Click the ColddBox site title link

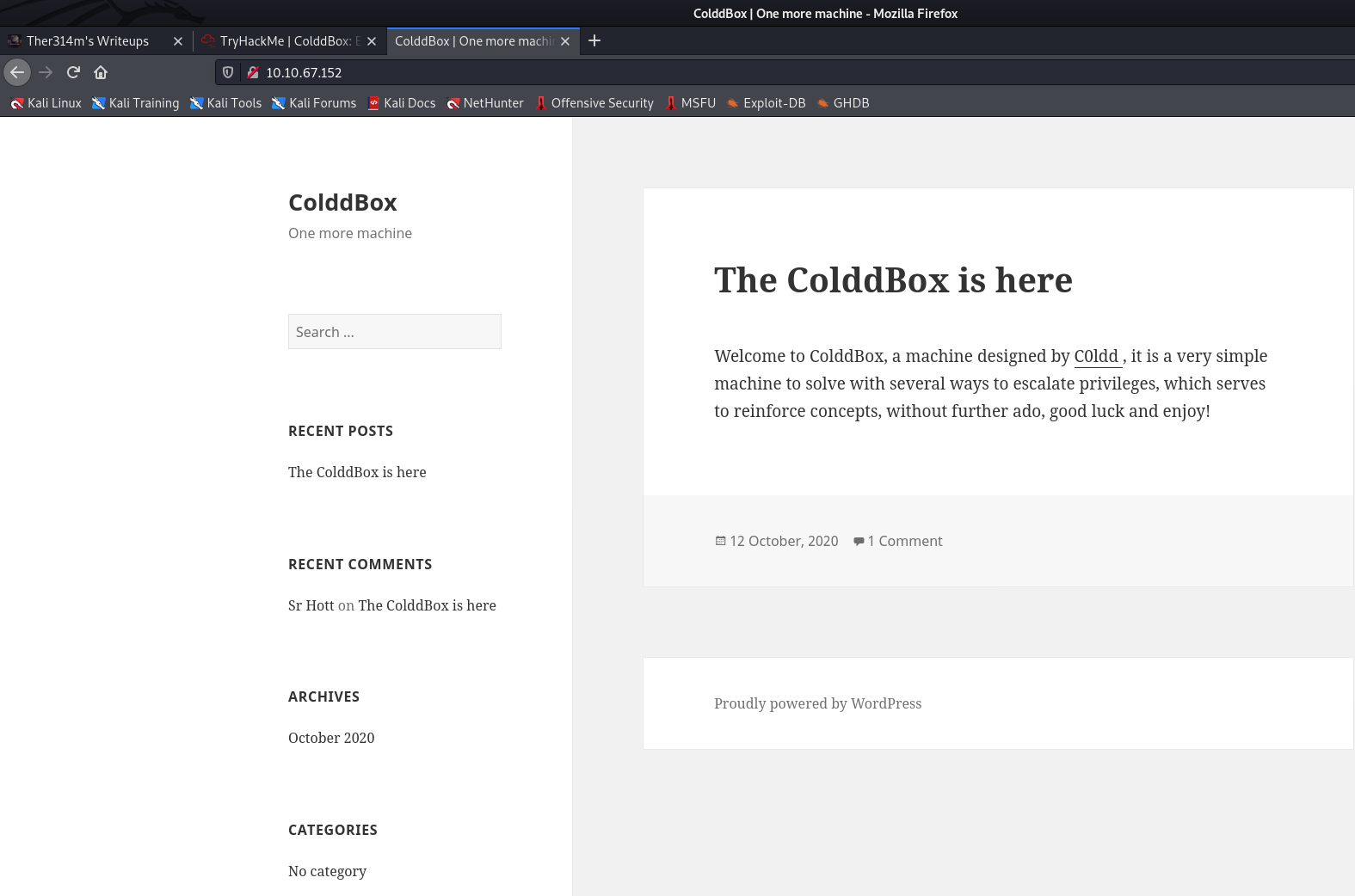coord(342,202)
